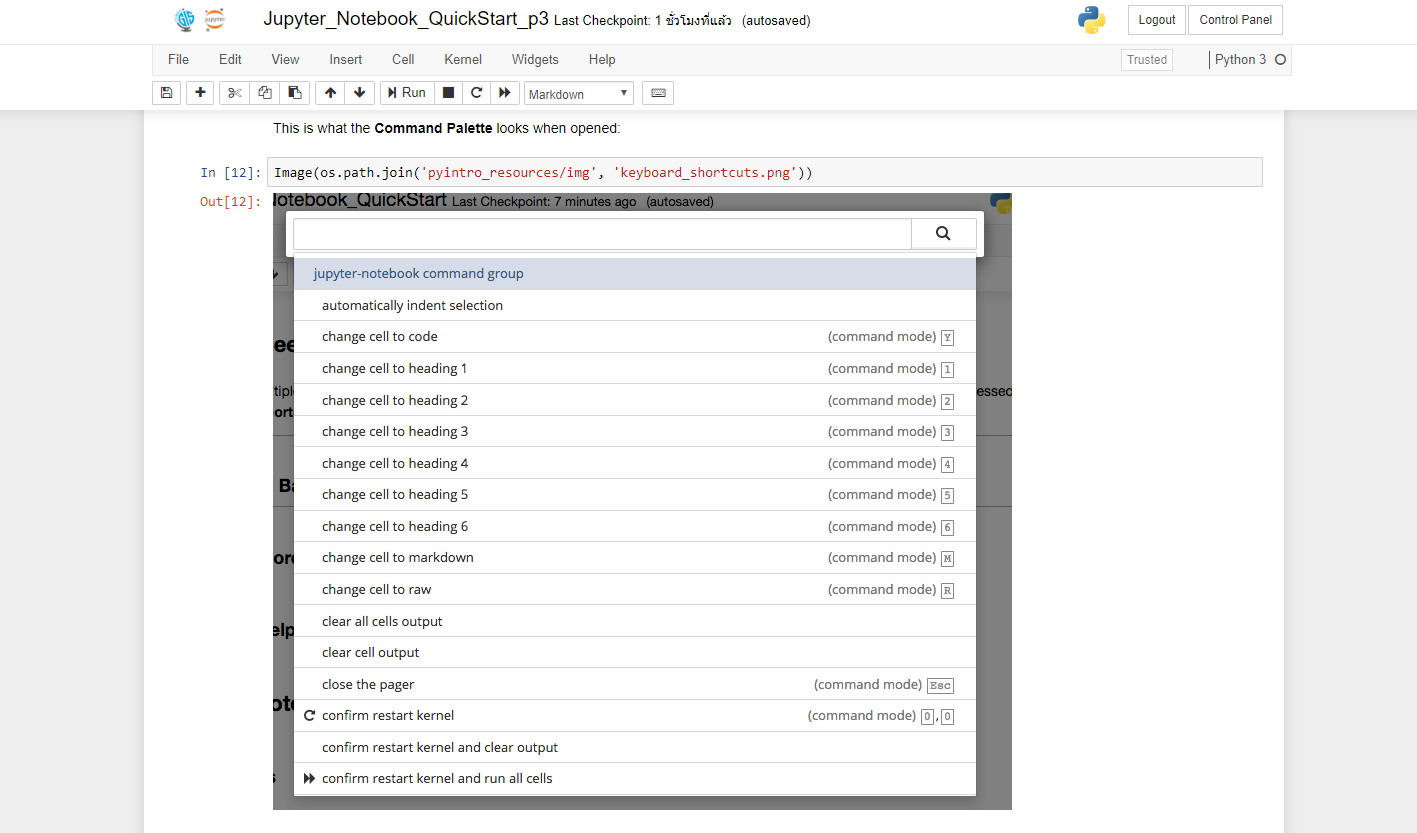Open the Widgets menu

534,59
